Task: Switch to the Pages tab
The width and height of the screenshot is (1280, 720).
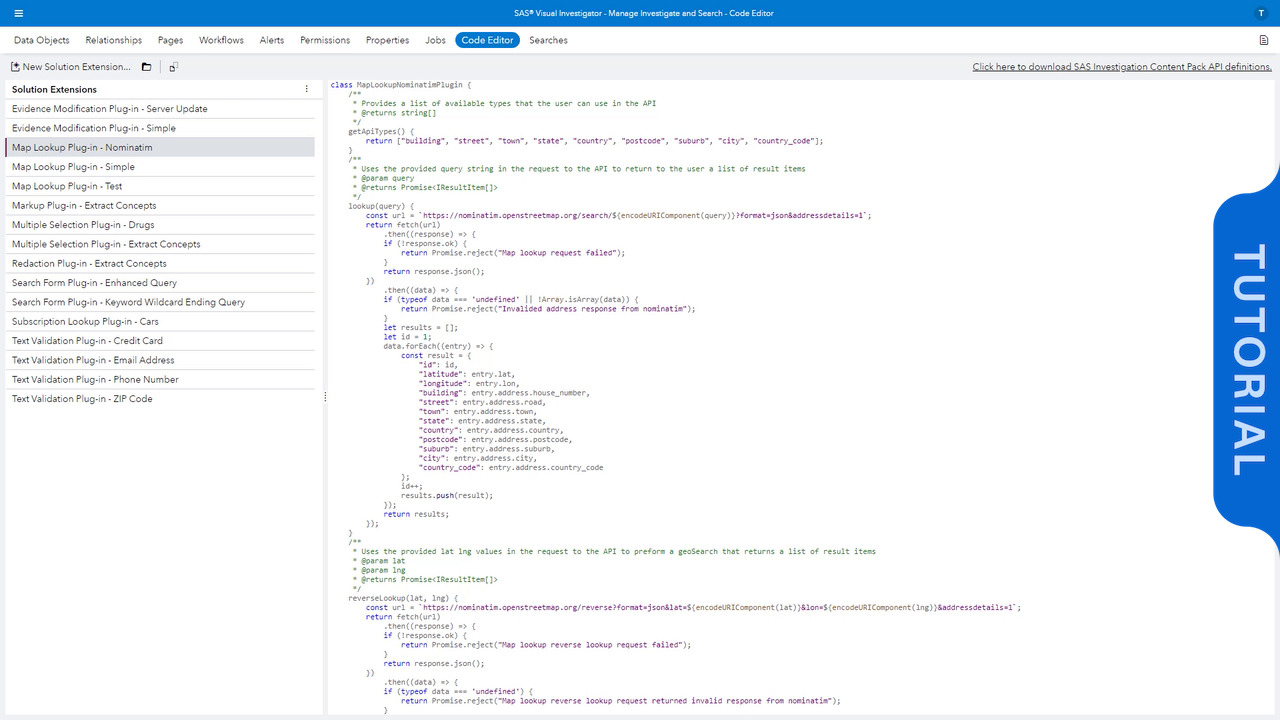Action: pyautogui.click(x=170, y=40)
